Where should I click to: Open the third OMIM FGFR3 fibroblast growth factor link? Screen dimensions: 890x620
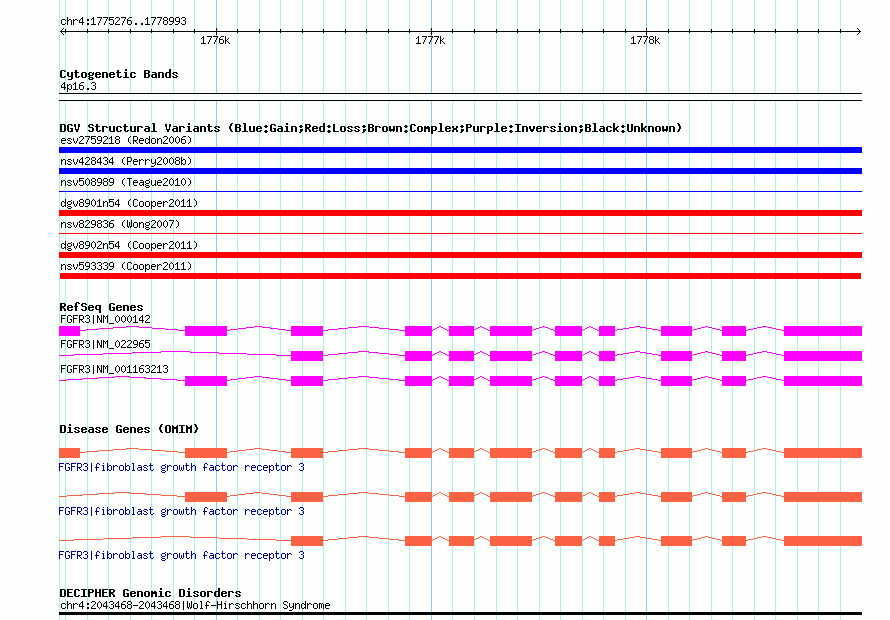[x=181, y=555]
